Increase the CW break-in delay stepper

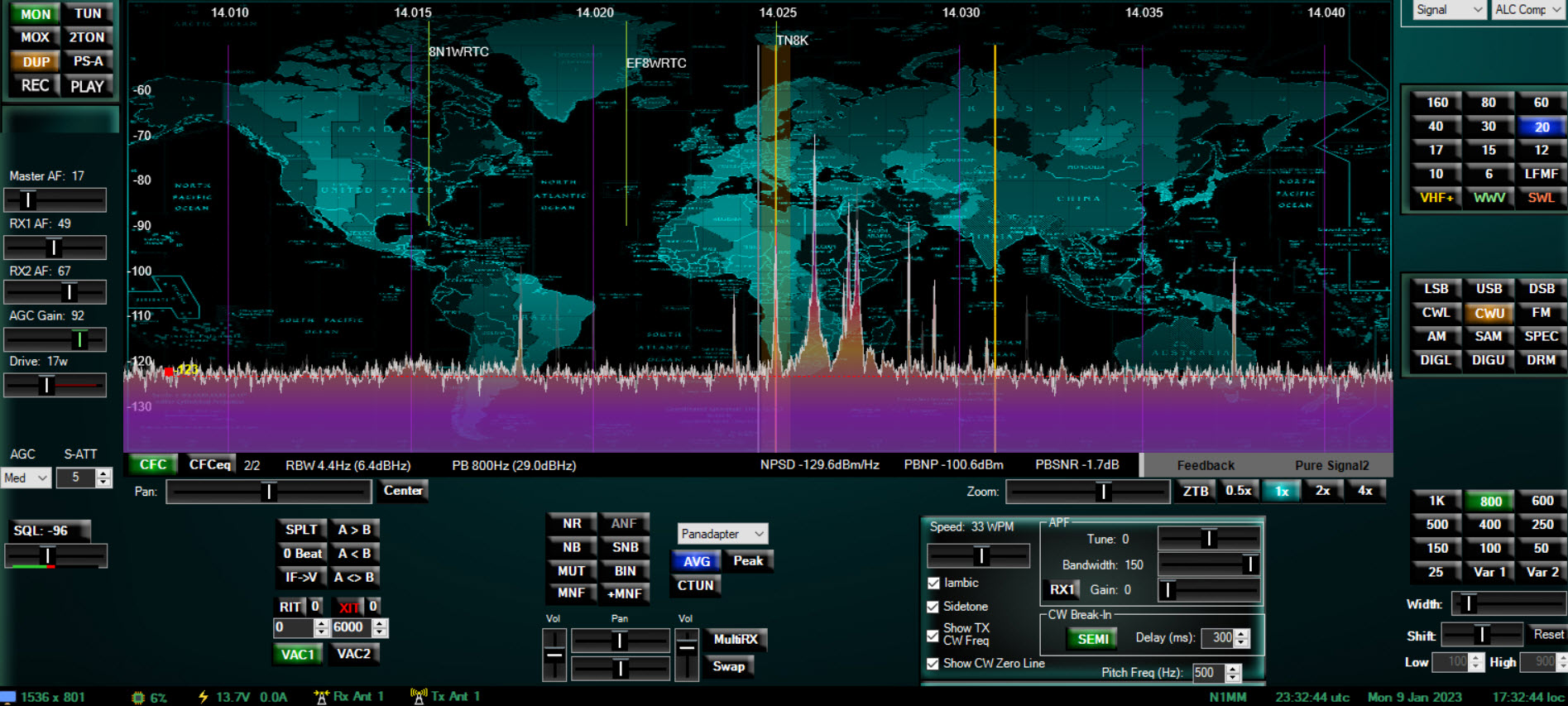pyautogui.click(x=1241, y=633)
